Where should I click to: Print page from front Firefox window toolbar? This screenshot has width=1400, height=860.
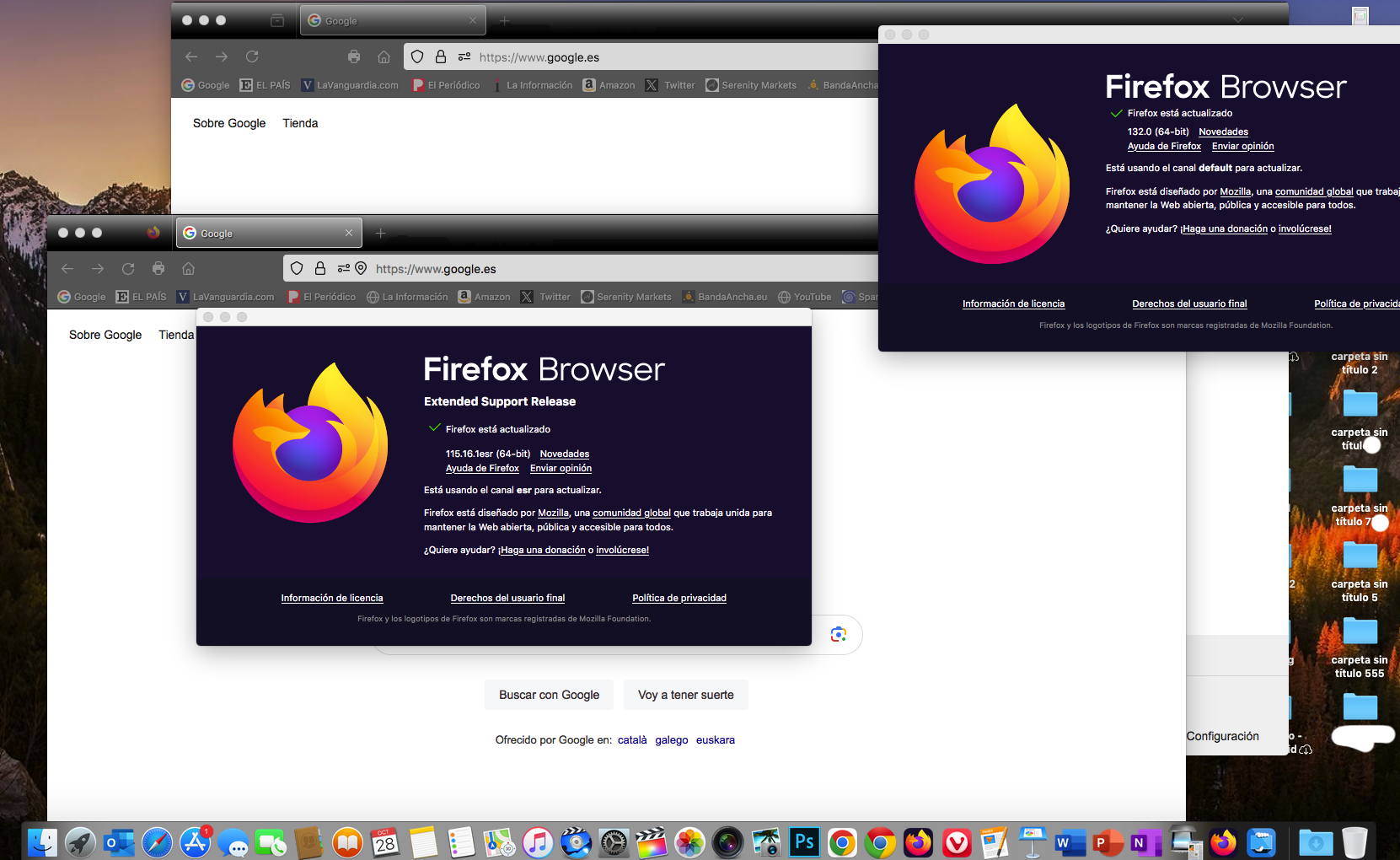(x=158, y=269)
